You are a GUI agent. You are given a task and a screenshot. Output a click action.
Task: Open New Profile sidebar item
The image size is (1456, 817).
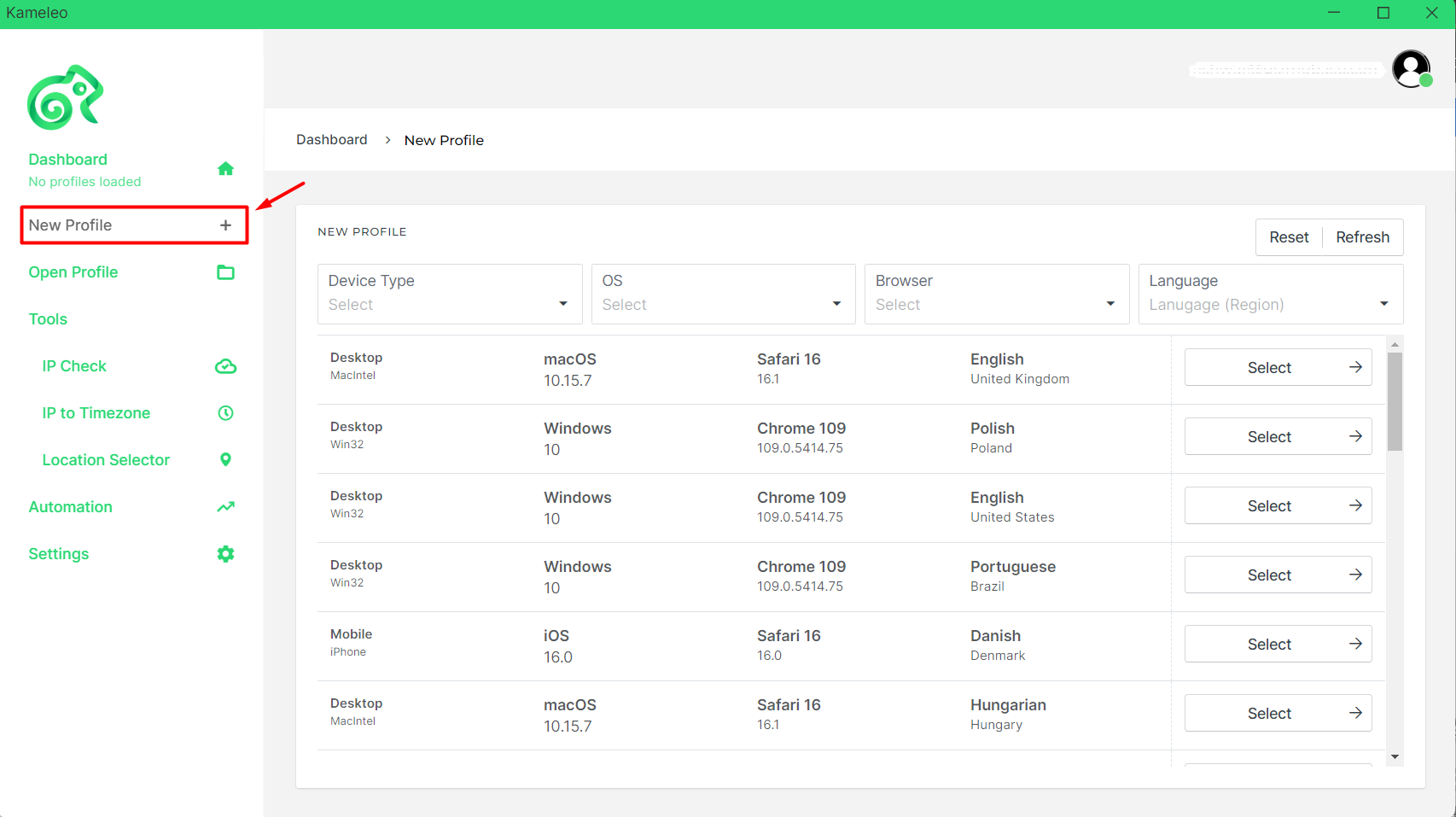click(135, 225)
